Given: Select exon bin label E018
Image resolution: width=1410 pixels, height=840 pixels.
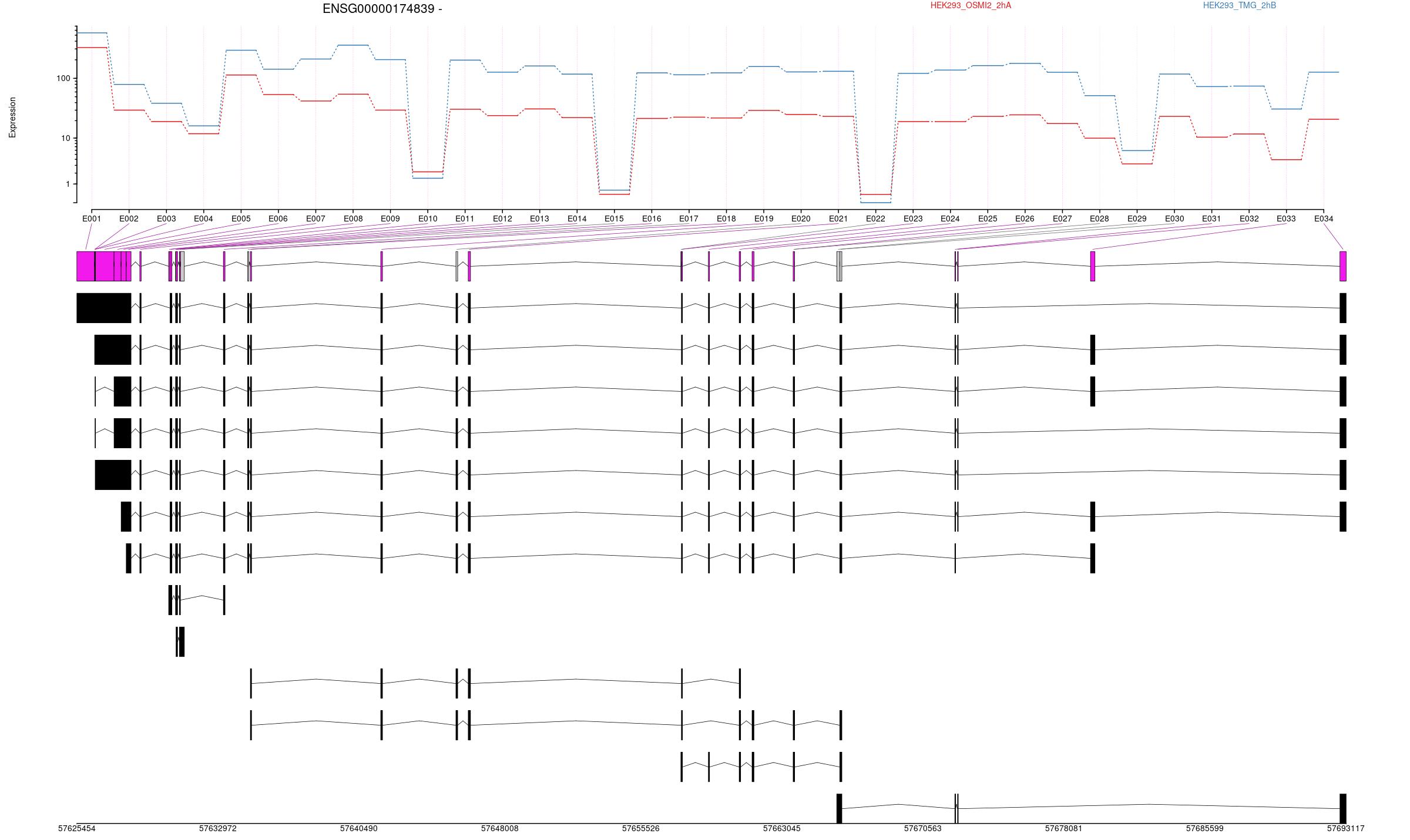Looking at the screenshot, I should [726, 219].
